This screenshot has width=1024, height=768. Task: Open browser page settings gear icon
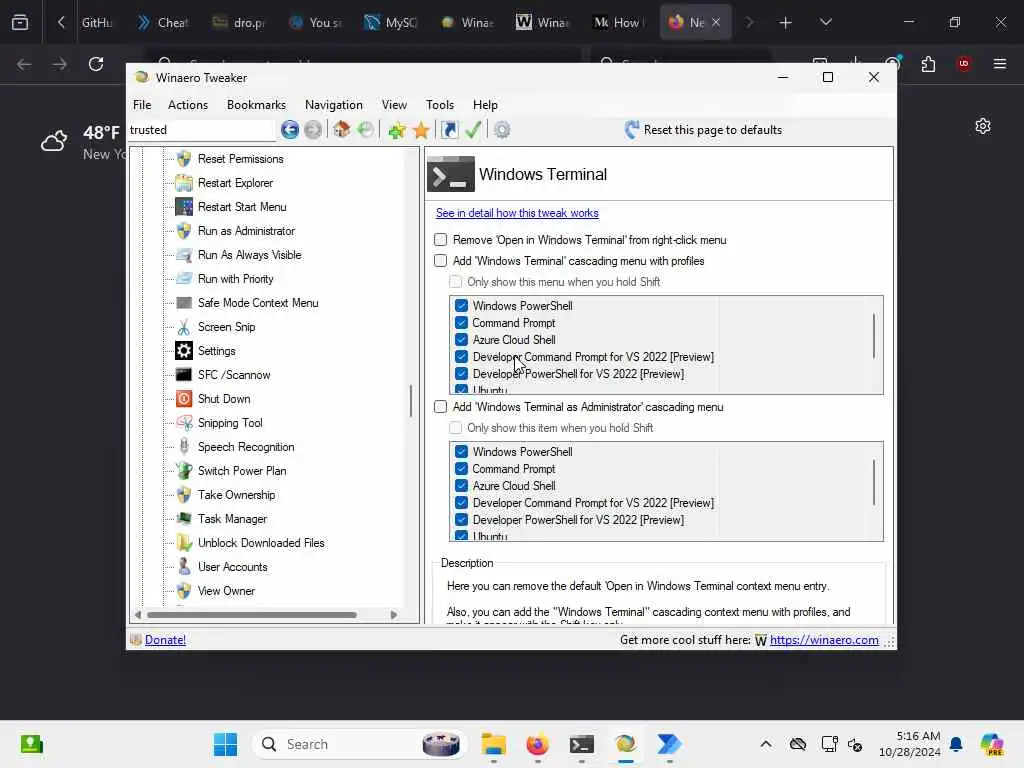coord(983,126)
